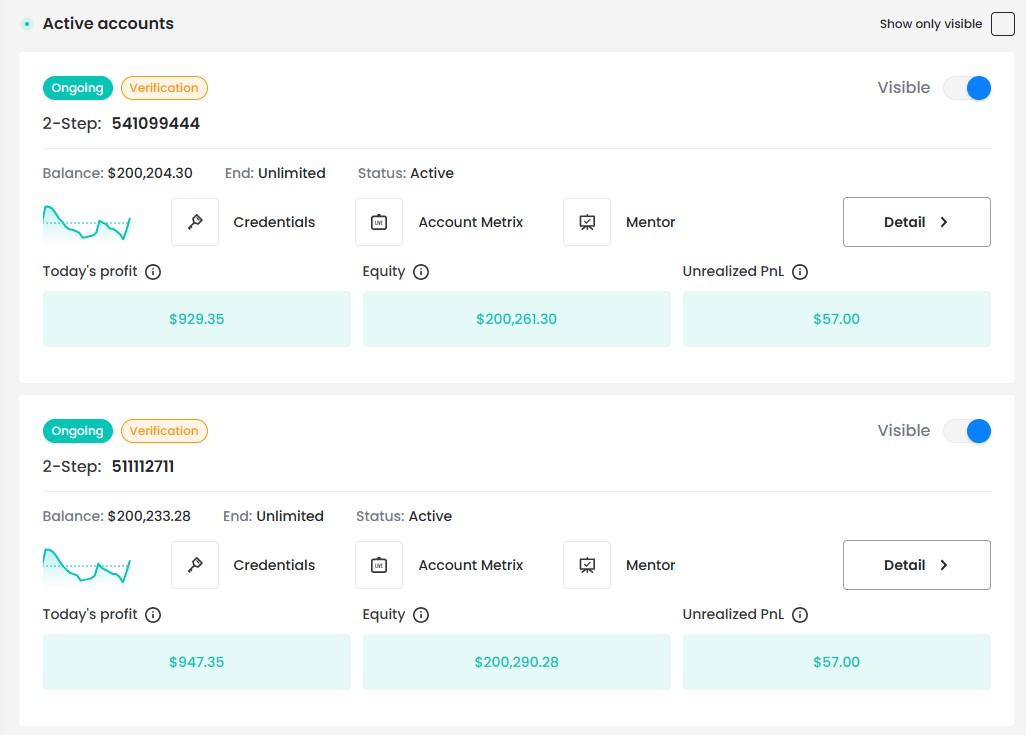The height and width of the screenshot is (735, 1026).
Task: Click Equity value $200,290.28
Action: 516,662
